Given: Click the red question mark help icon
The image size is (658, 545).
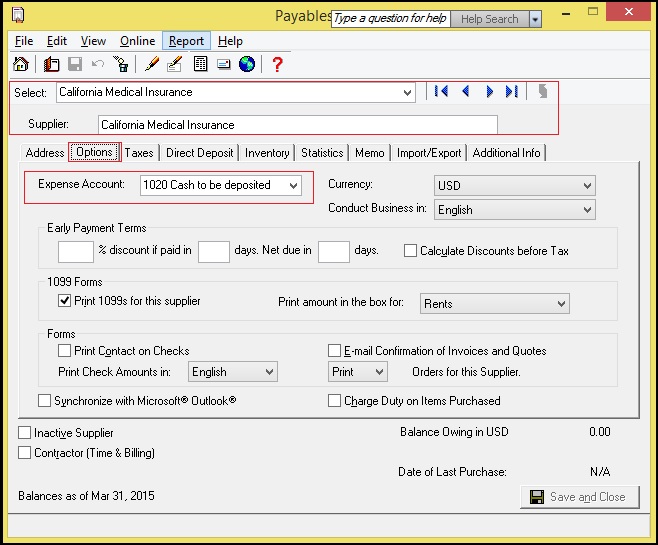Looking at the screenshot, I should (x=278, y=65).
